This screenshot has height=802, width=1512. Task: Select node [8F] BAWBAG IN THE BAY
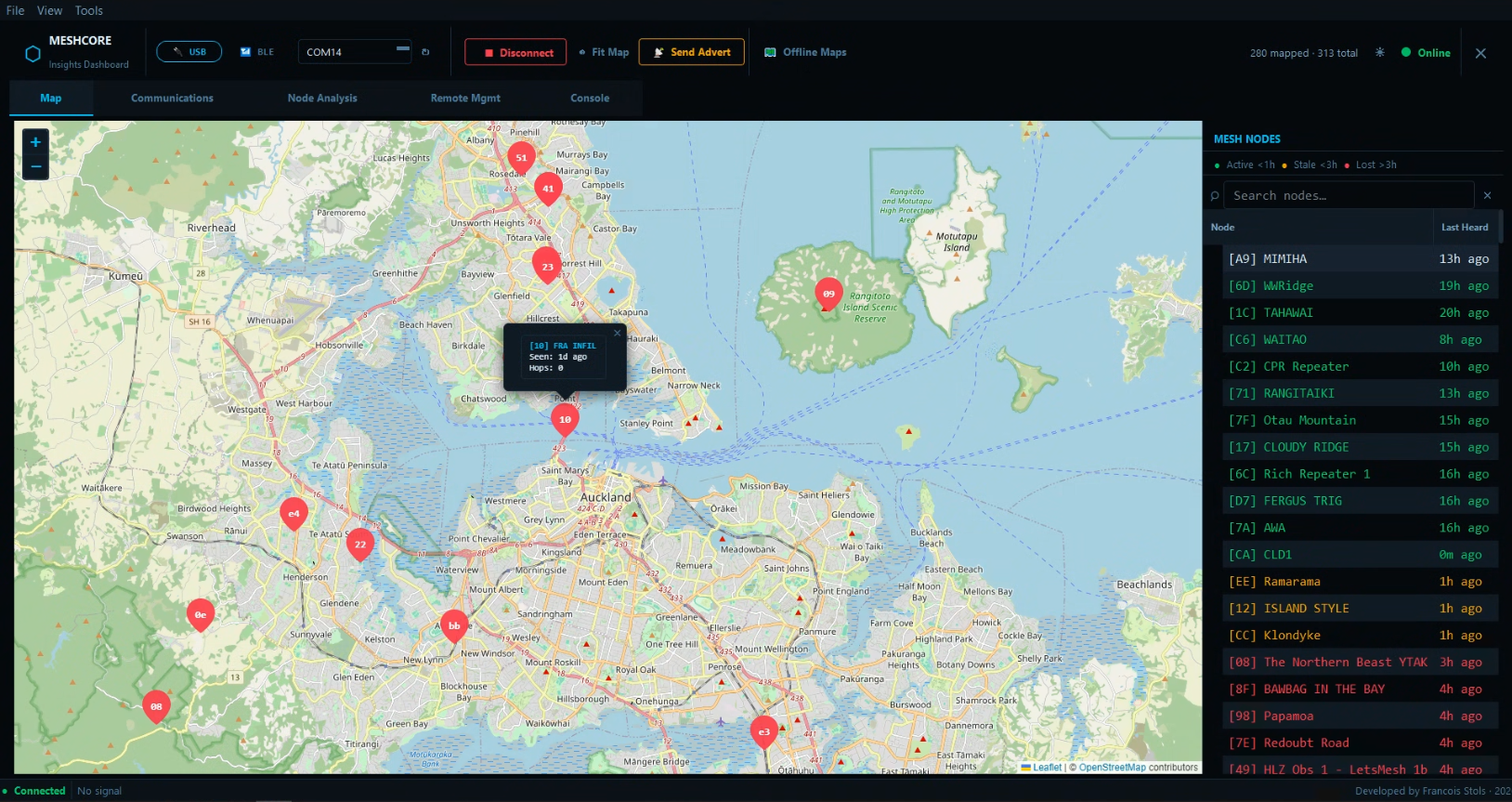[x=1359, y=690]
